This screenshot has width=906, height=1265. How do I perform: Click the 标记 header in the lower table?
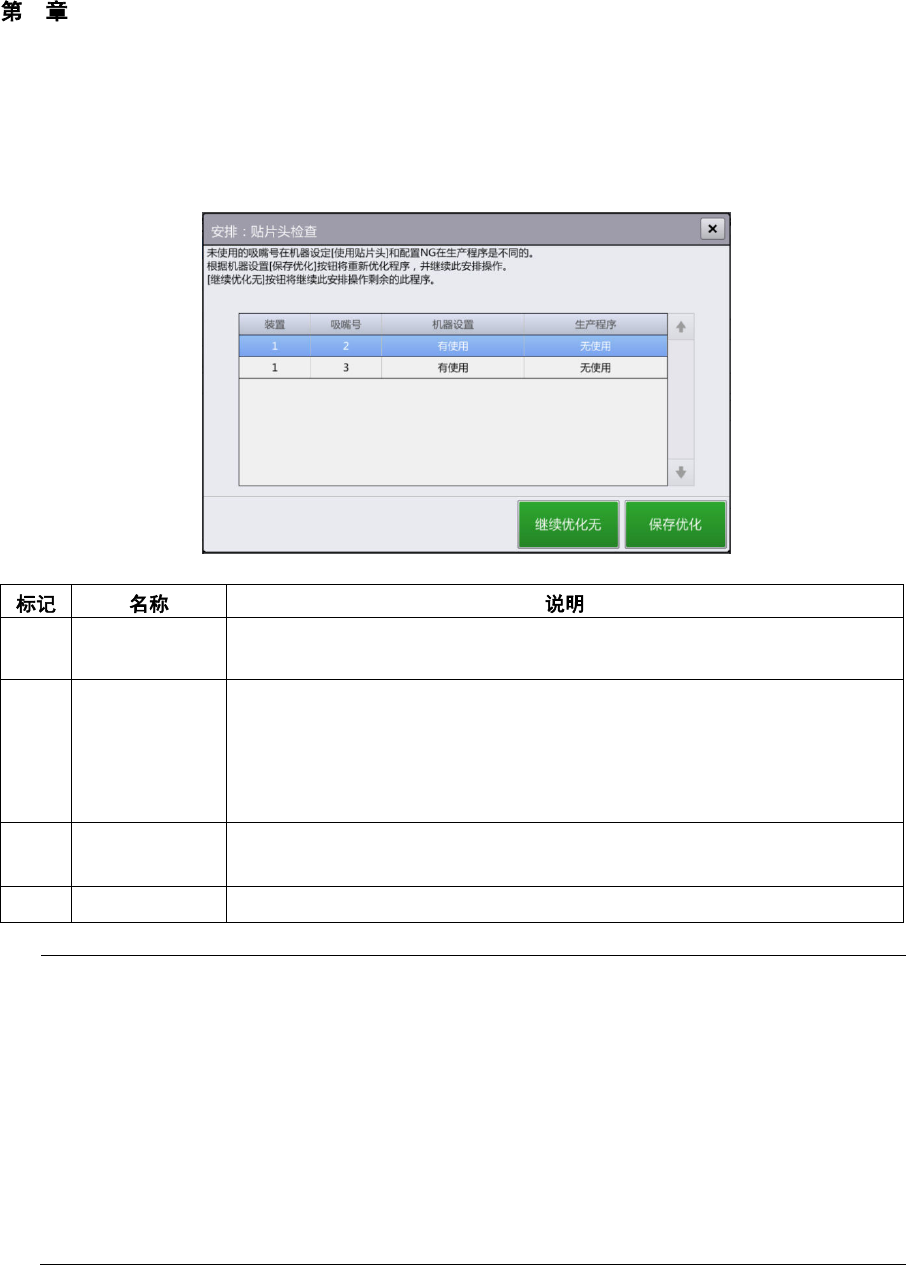click(x=36, y=604)
